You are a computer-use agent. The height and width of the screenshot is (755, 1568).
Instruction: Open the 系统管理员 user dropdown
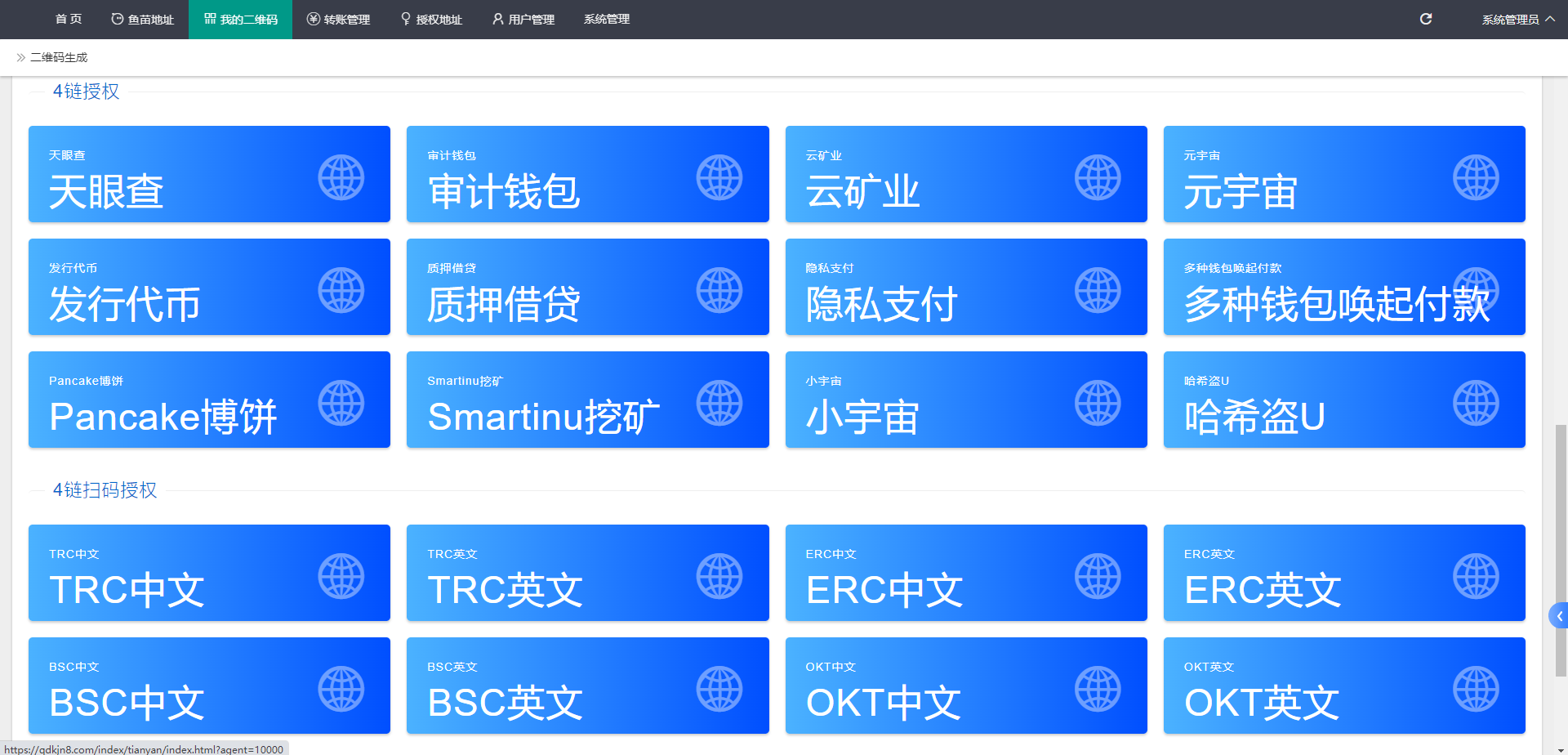tap(1517, 20)
